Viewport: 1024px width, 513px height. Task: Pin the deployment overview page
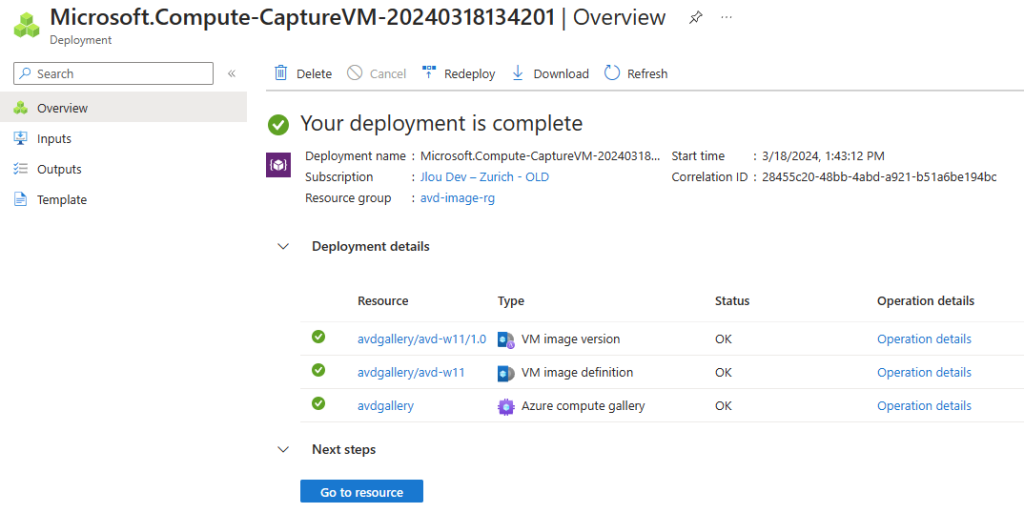[x=696, y=18]
